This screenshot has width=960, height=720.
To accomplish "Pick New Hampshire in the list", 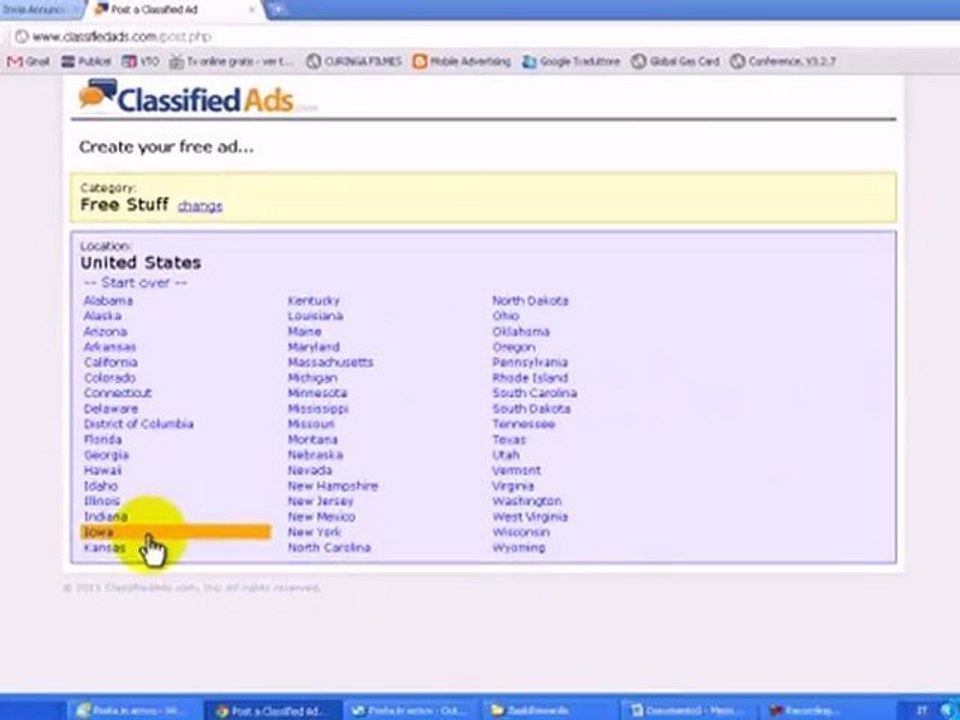I will pyautogui.click(x=333, y=486).
